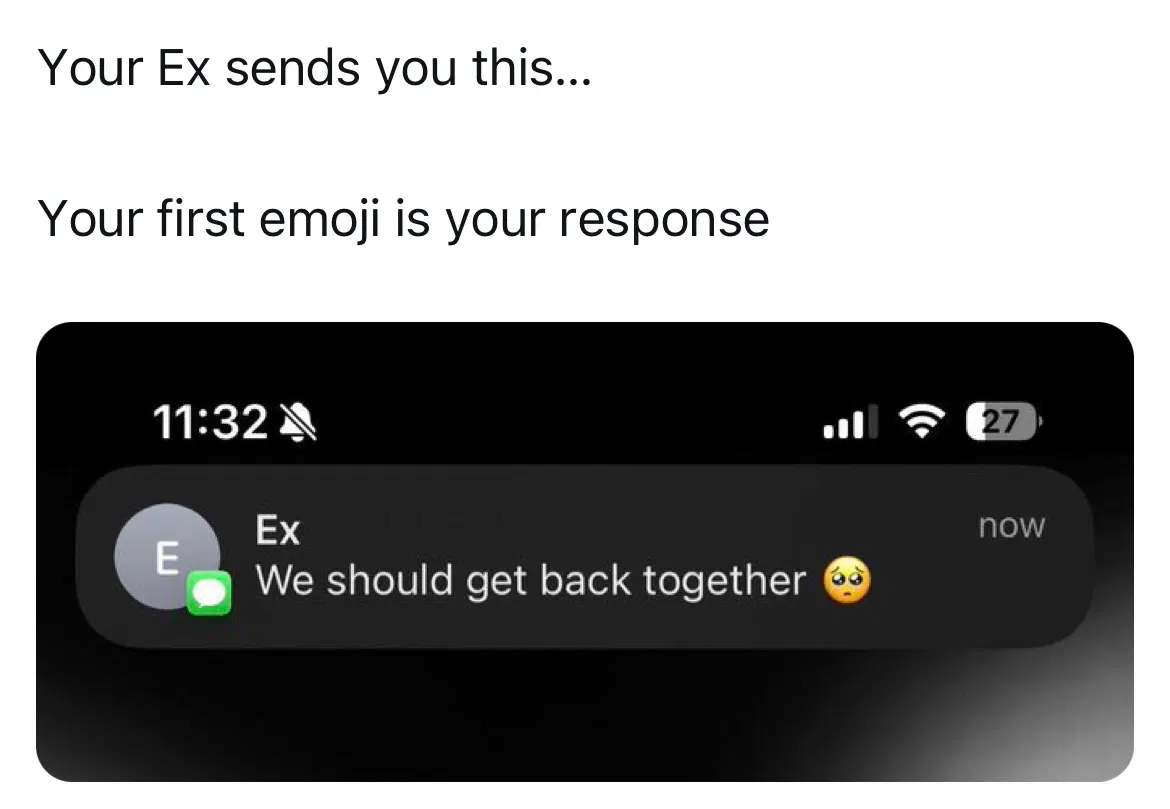The width and height of the screenshot is (1170, 809).
Task: Click the "now" notification timestamp
Action: pyautogui.click(x=1012, y=526)
